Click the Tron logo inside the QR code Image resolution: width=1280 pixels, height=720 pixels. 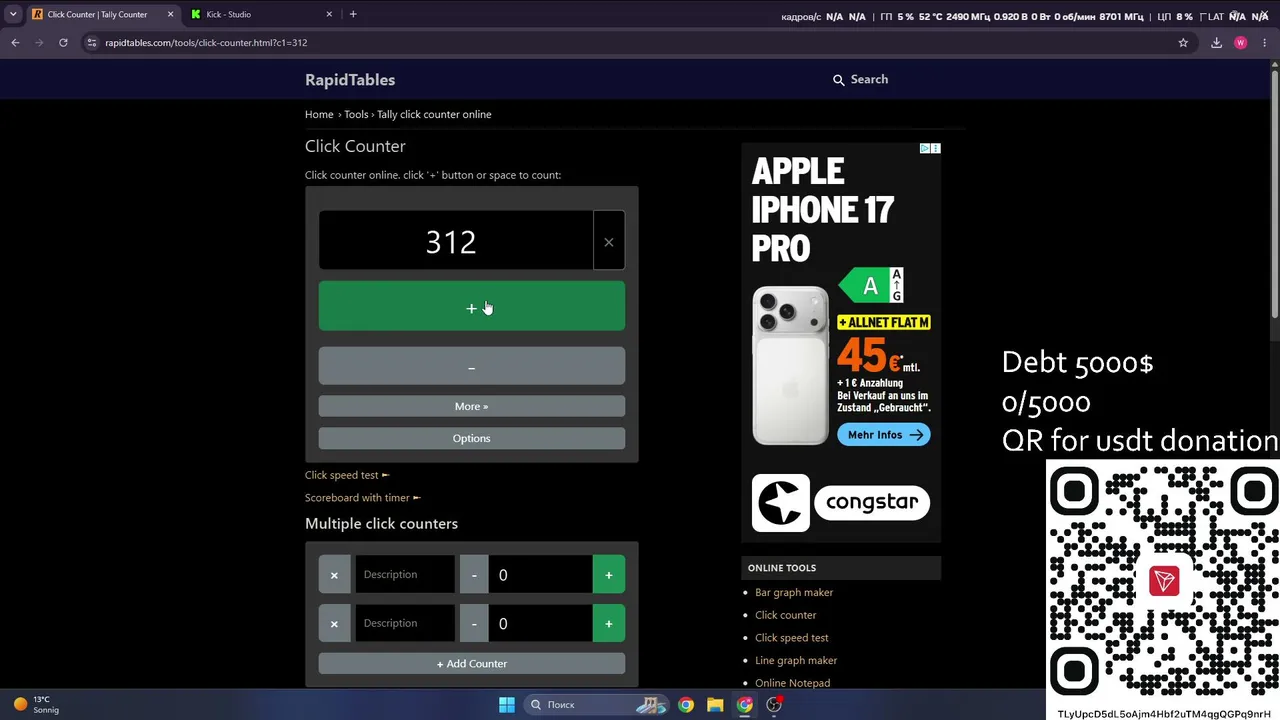(x=1164, y=580)
